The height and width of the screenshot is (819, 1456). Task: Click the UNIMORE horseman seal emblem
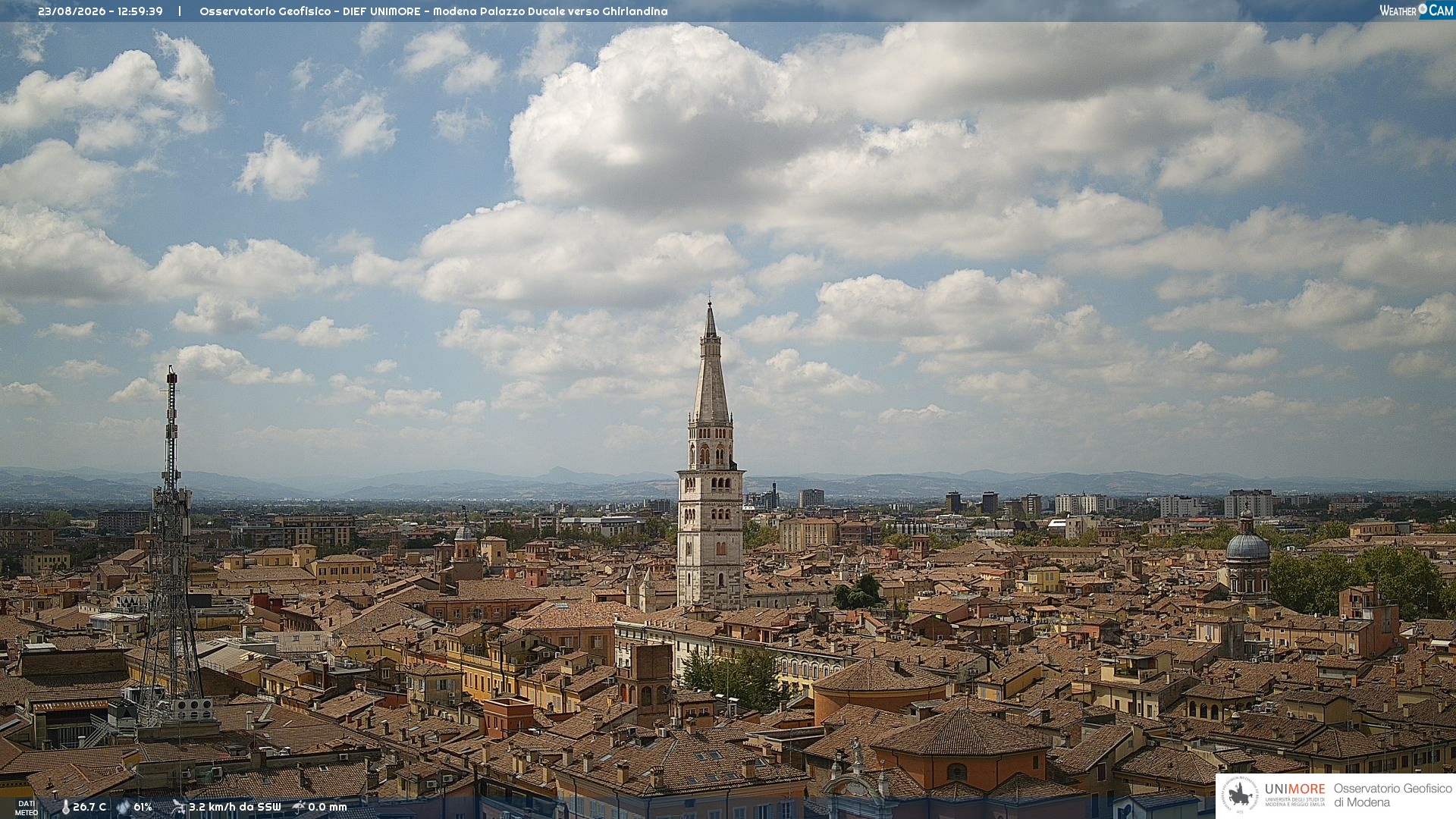pos(1240,795)
